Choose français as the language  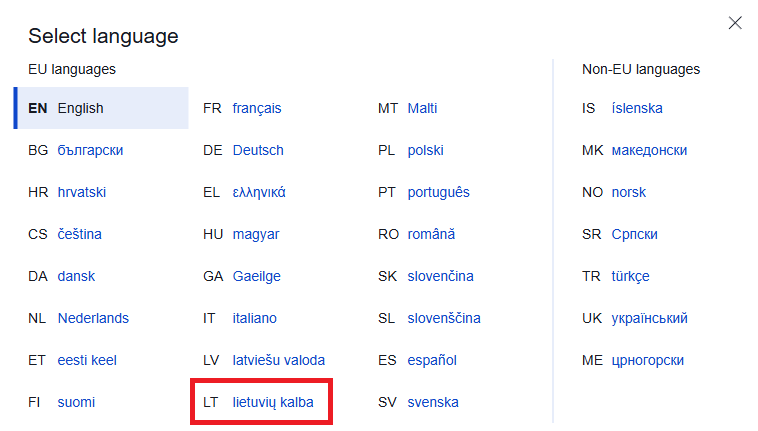tap(257, 108)
